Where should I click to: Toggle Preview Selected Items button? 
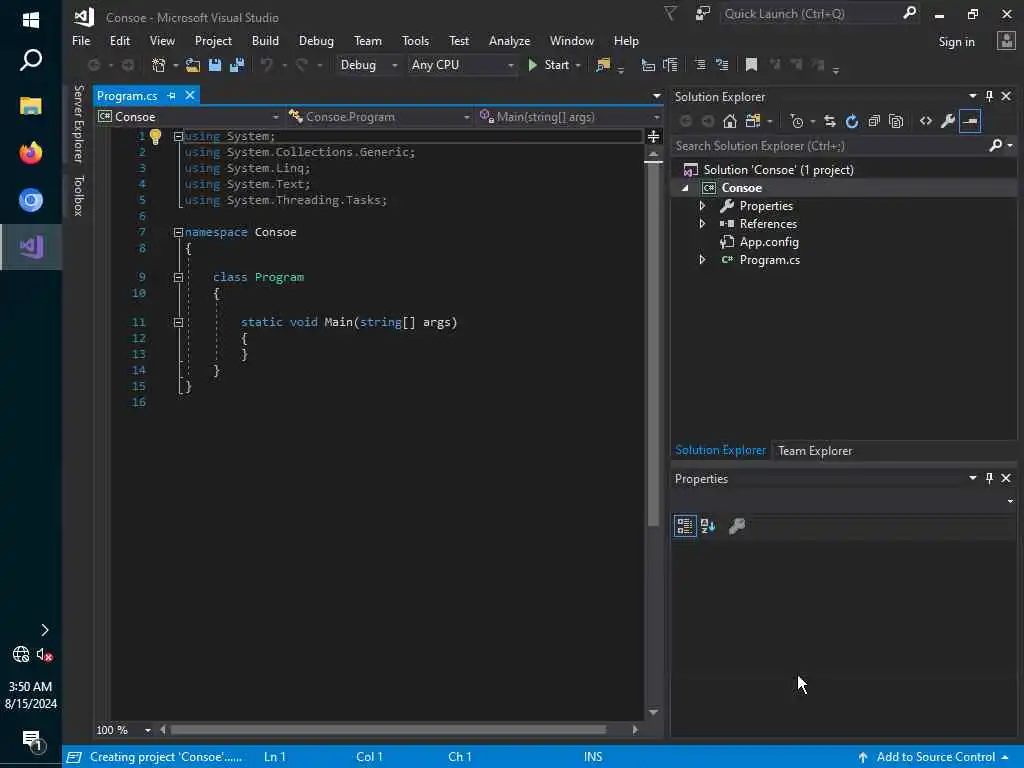(970, 121)
